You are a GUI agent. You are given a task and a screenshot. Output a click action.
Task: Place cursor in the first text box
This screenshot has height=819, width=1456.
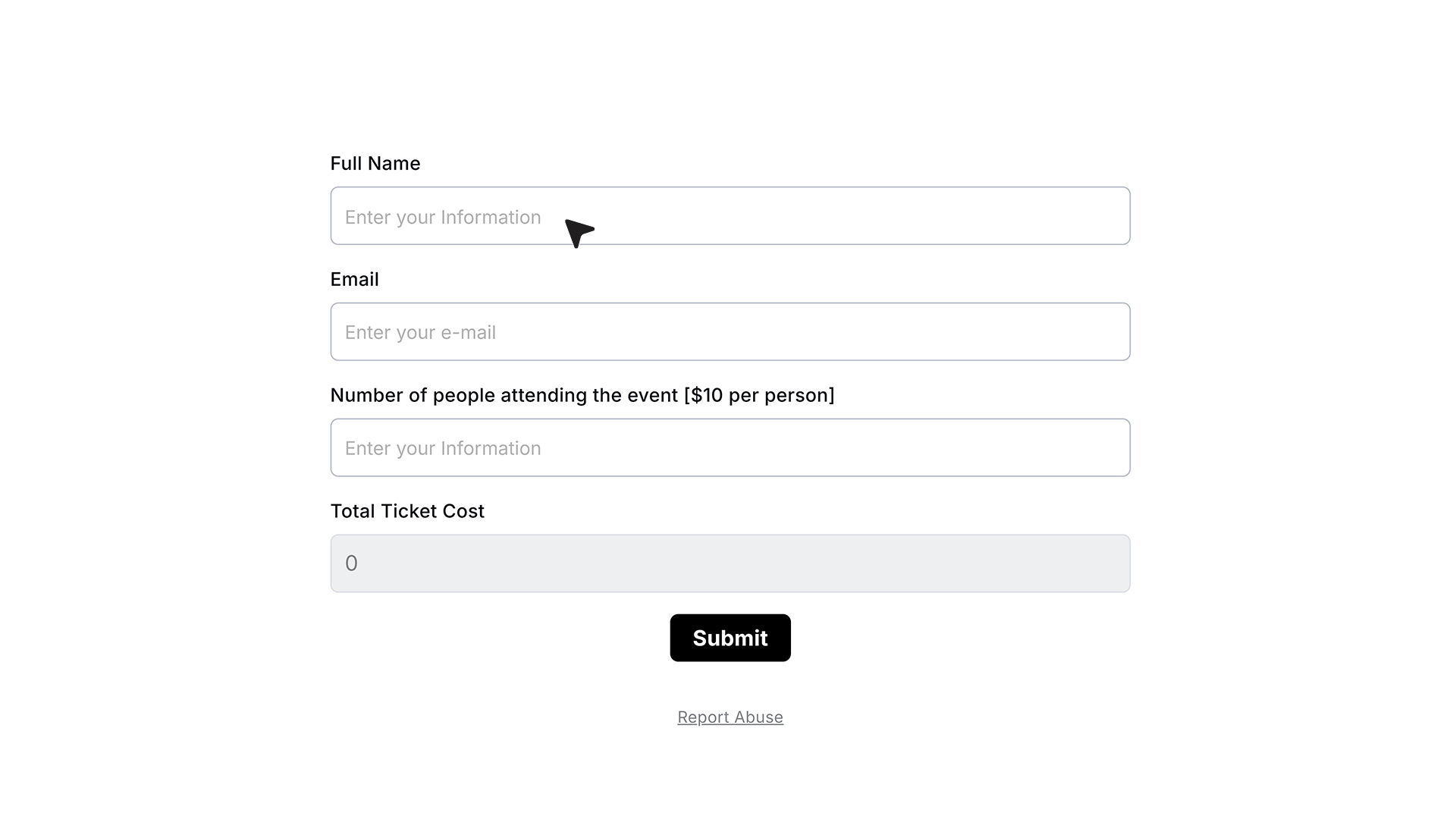(x=730, y=216)
